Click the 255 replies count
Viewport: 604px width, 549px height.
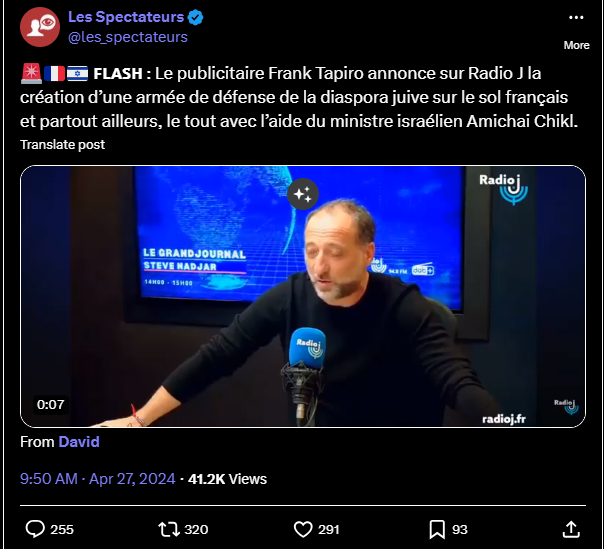(x=62, y=529)
